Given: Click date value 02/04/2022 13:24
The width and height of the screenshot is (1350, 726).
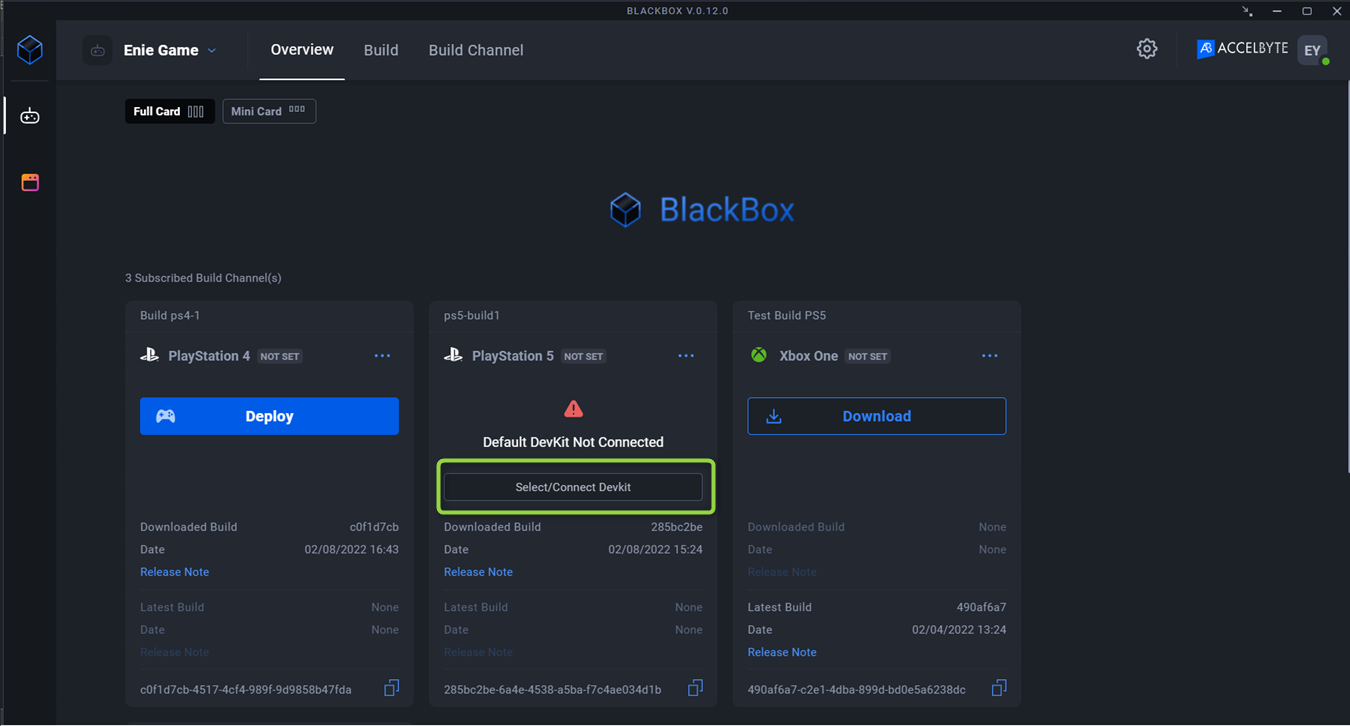Looking at the screenshot, I should coord(959,630).
